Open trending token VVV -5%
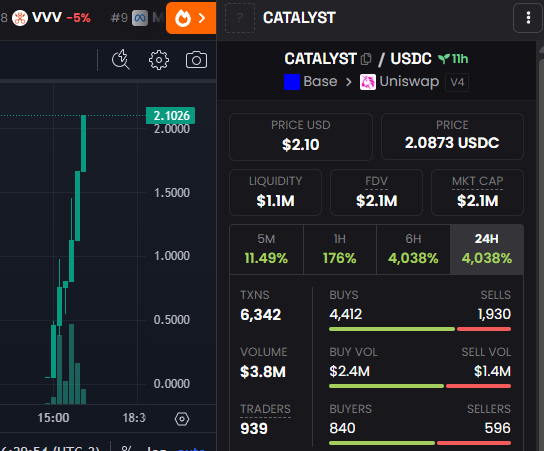This screenshot has height=451, width=544. tap(51, 17)
